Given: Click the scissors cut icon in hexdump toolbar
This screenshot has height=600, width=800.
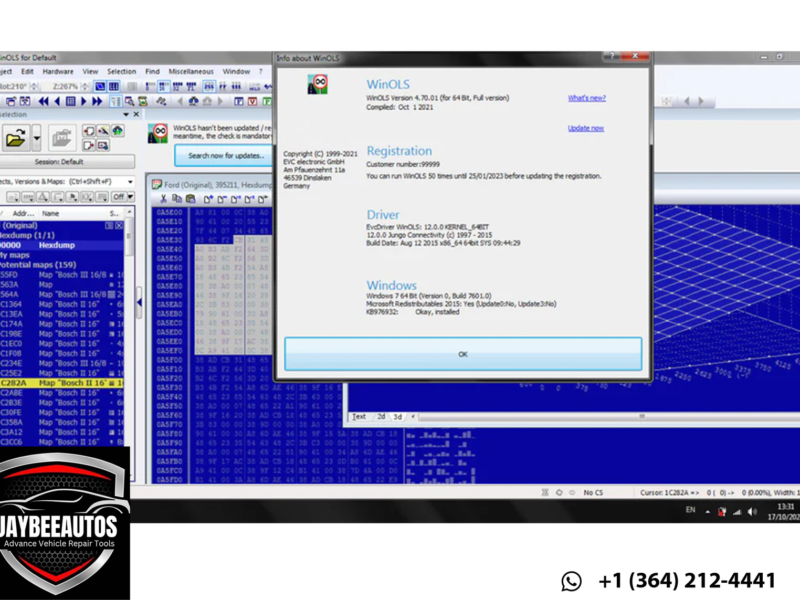Looking at the screenshot, I should pyautogui.click(x=164, y=199).
